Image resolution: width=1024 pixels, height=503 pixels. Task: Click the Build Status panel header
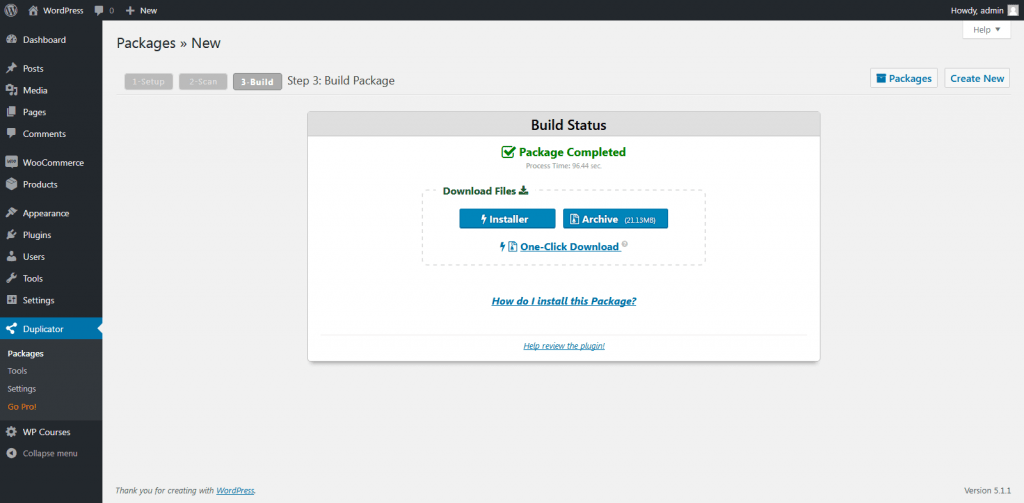click(x=564, y=124)
